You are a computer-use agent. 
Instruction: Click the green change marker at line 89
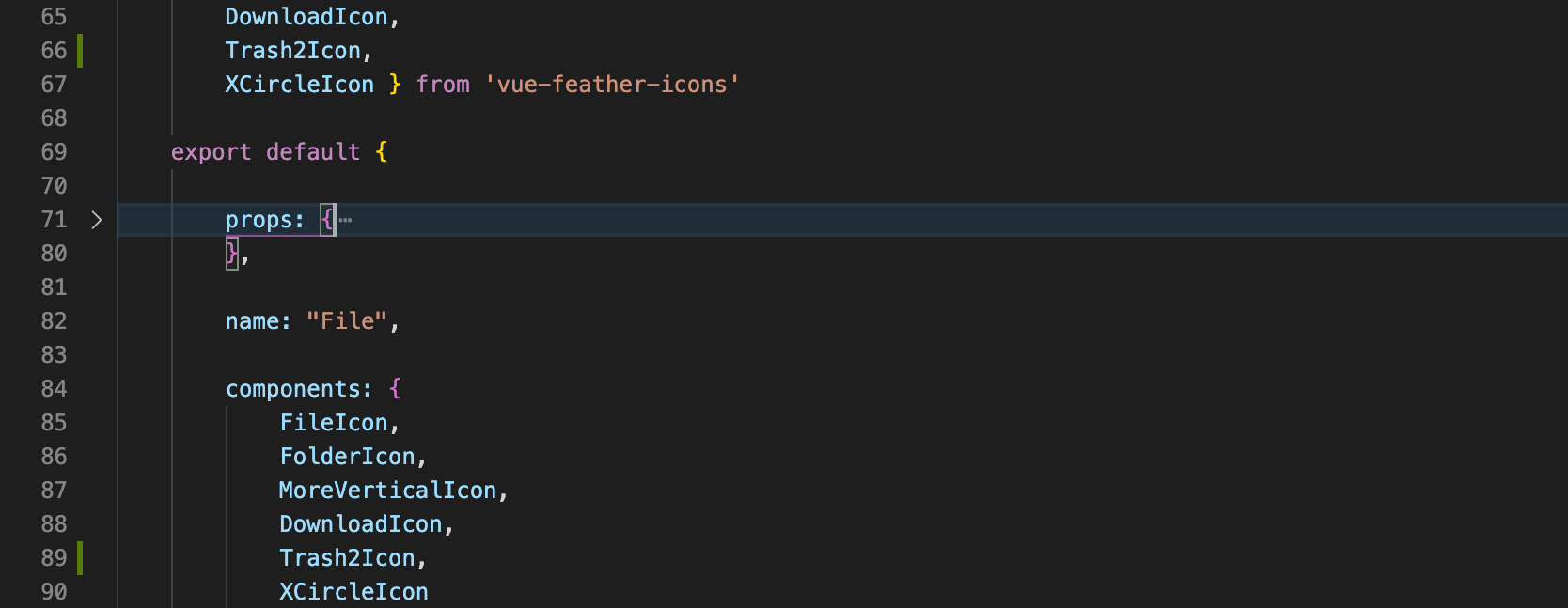(80, 558)
